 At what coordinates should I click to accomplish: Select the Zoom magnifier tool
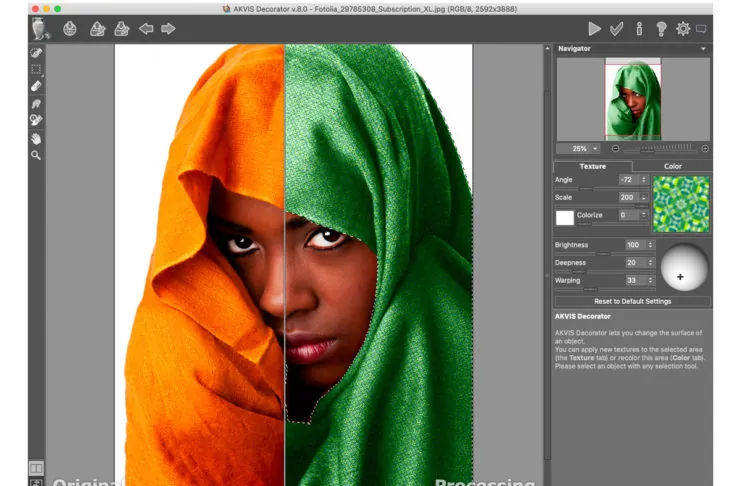click(x=36, y=155)
